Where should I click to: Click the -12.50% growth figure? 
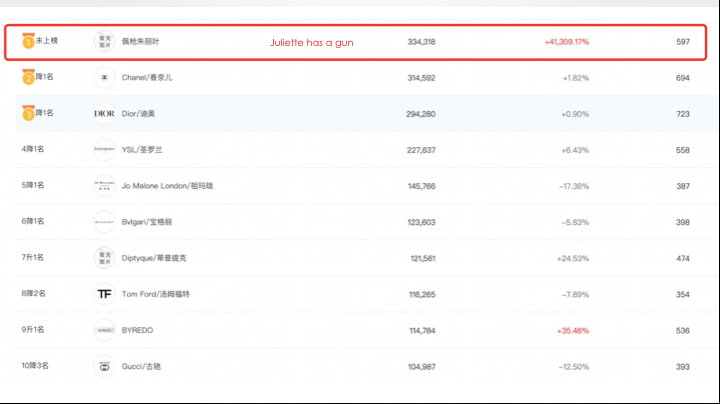pos(574,367)
